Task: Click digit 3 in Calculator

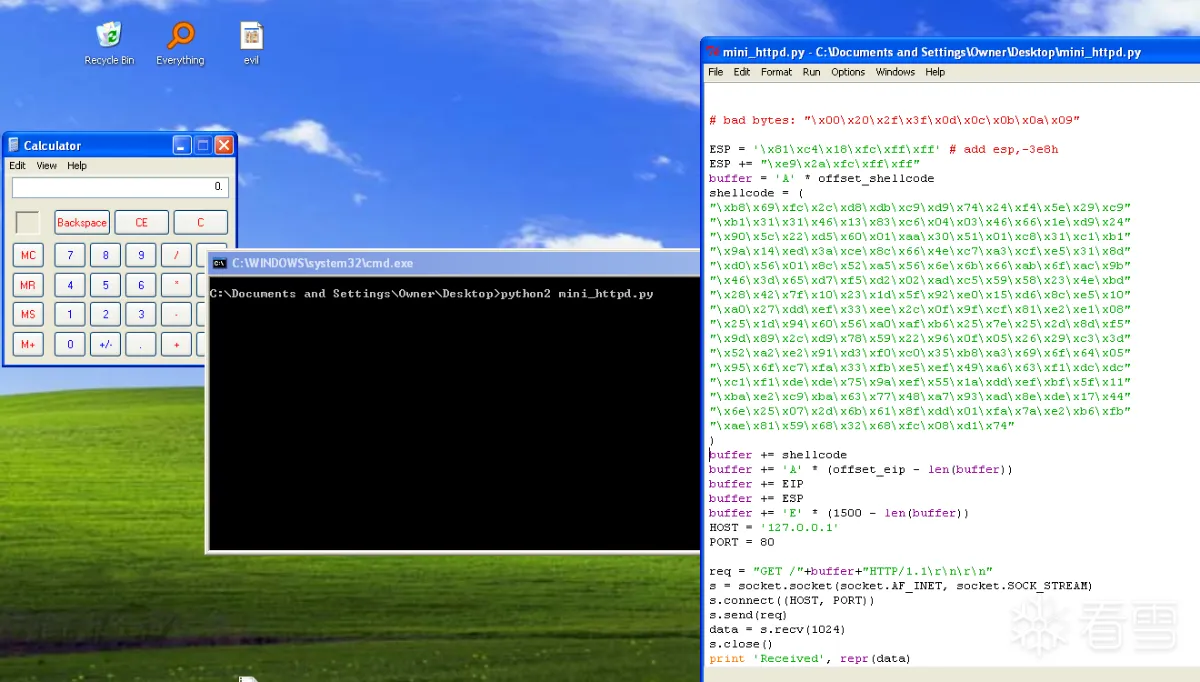Action: [x=141, y=315]
